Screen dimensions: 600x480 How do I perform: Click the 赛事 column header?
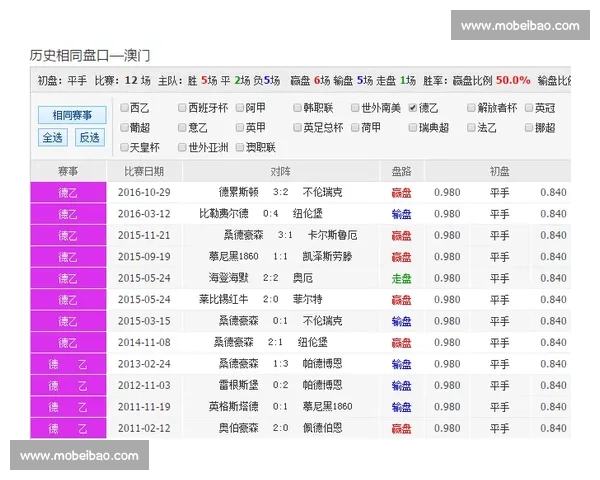click(68, 171)
